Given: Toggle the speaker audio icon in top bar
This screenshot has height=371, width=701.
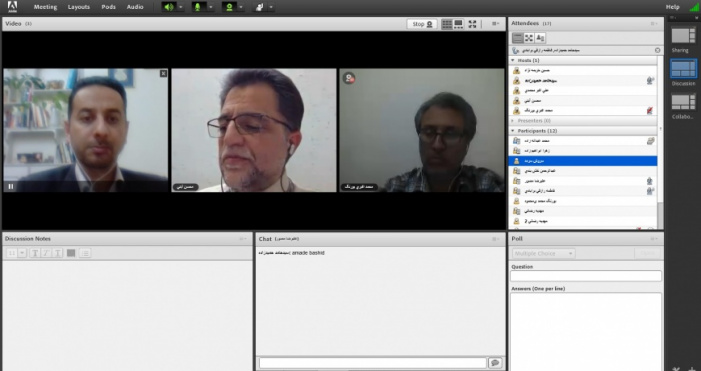Looking at the screenshot, I should pyautogui.click(x=169, y=7).
